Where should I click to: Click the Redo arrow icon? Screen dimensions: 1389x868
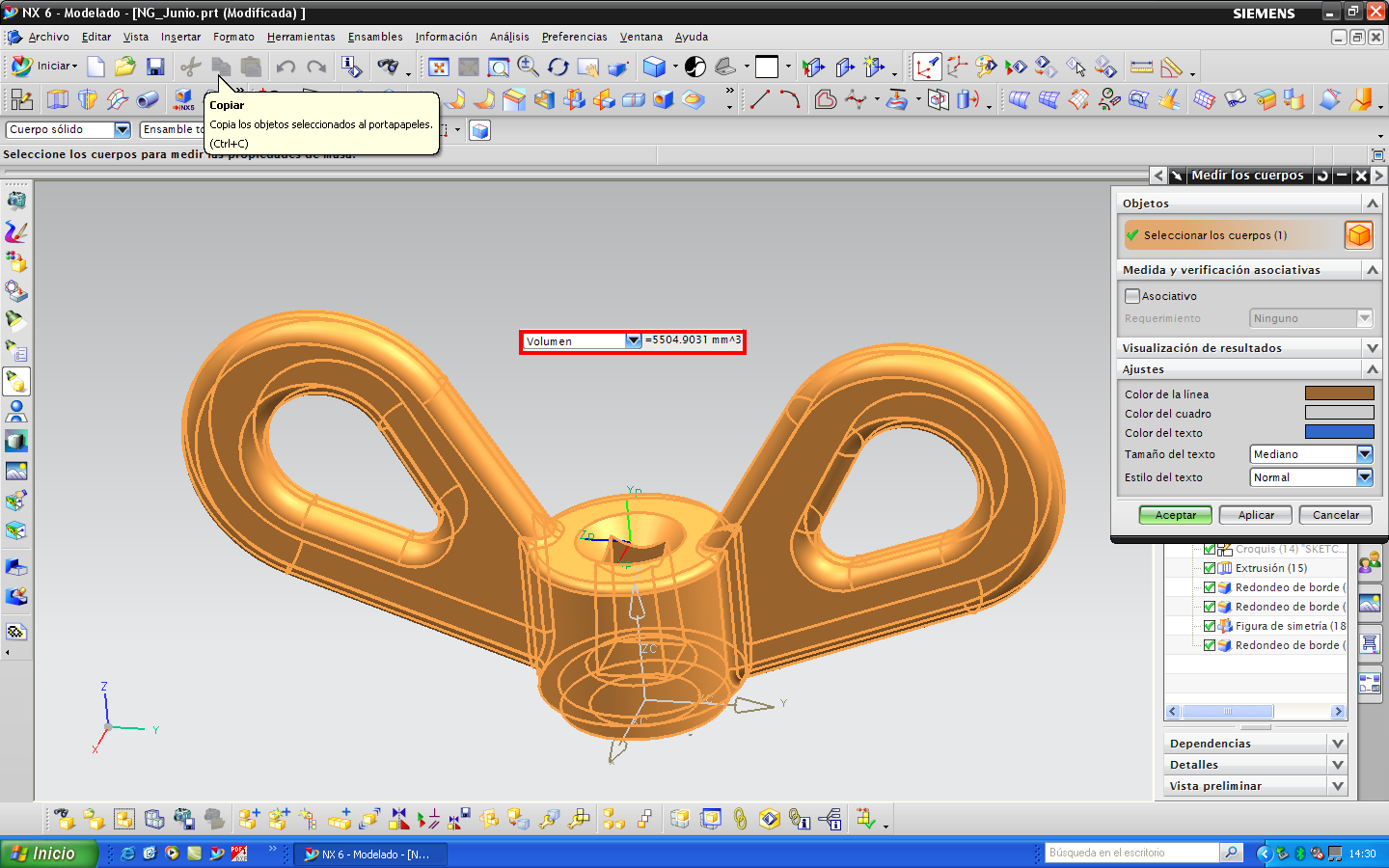click(315, 67)
